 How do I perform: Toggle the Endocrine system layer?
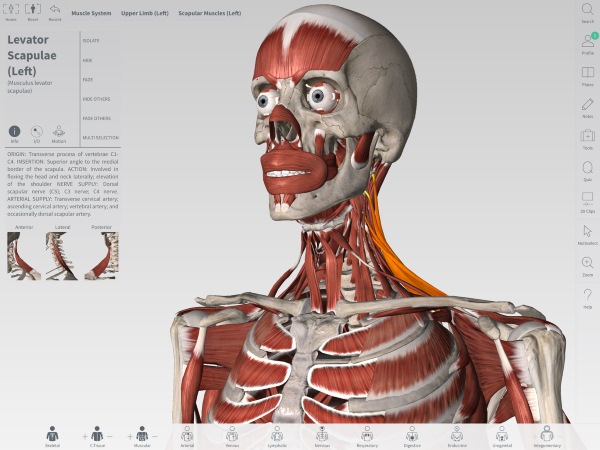click(x=457, y=436)
